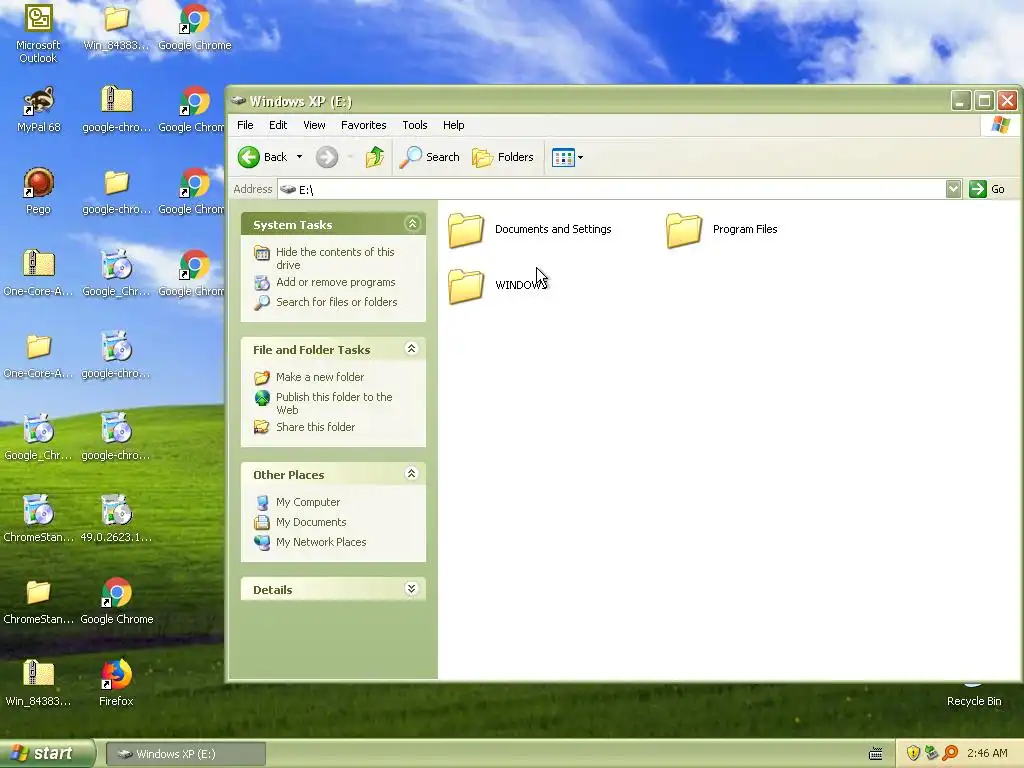Go up one folder level

tap(375, 157)
